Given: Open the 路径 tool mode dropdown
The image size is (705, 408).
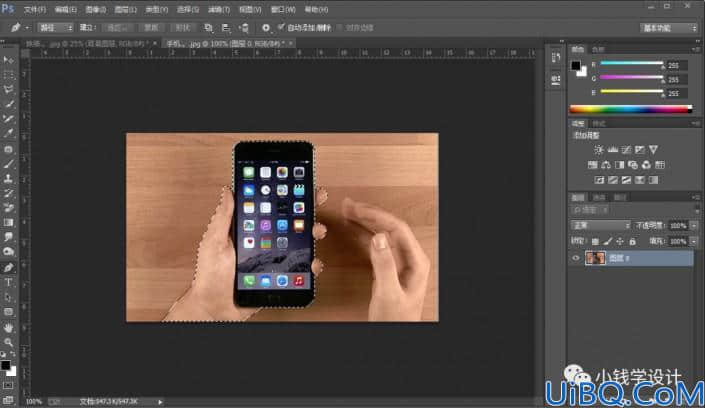Looking at the screenshot, I should point(55,28).
